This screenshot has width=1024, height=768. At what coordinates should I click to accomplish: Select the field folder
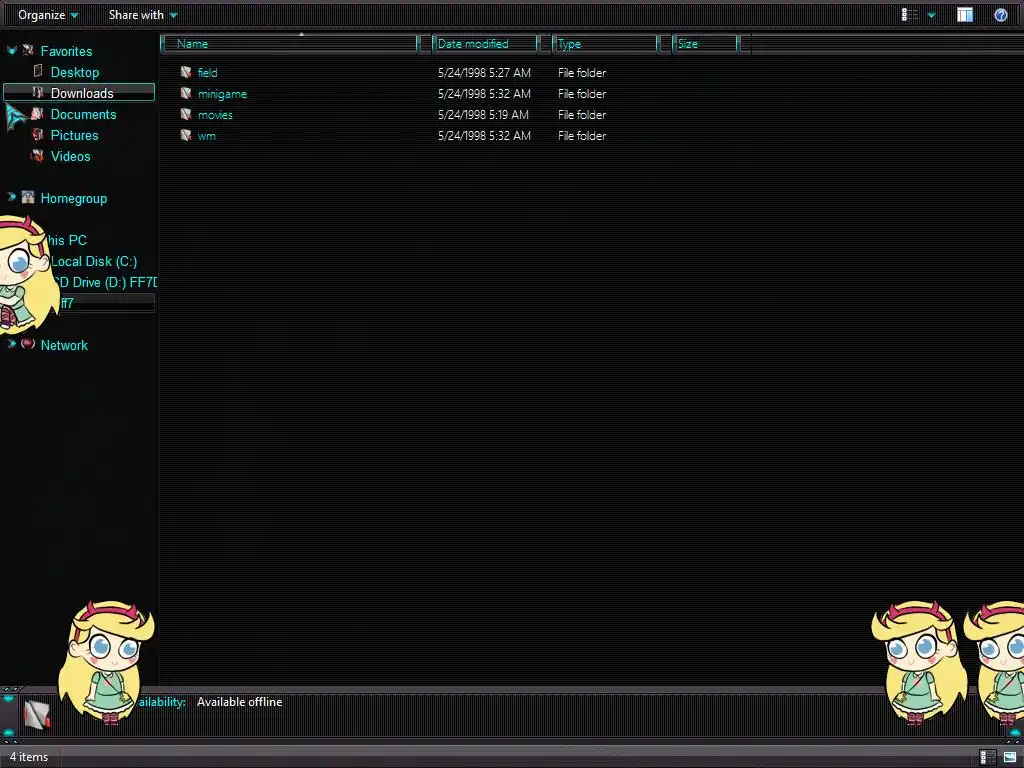pyautogui.click(x=208, y=72)
